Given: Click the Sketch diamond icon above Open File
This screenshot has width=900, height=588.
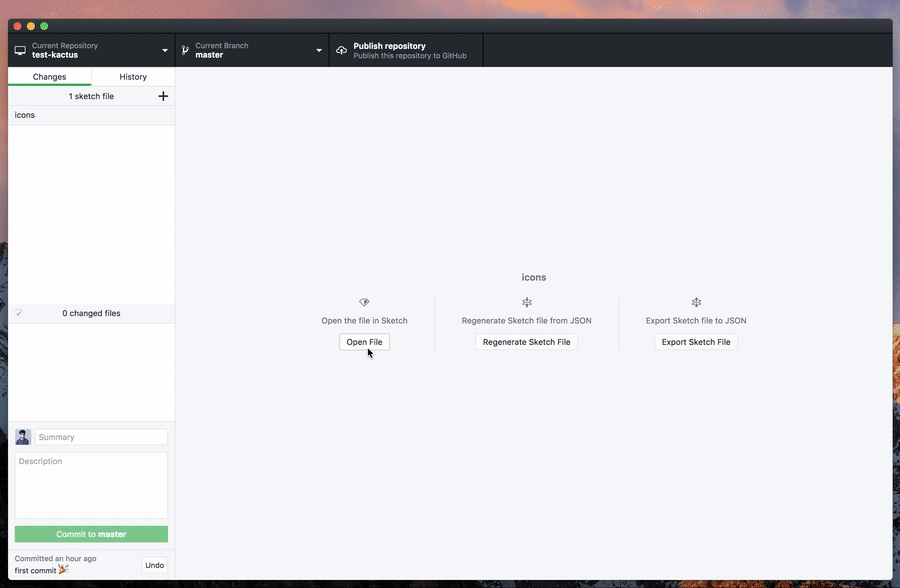Looking at the screenshot, I should click(x=364, y=302).
